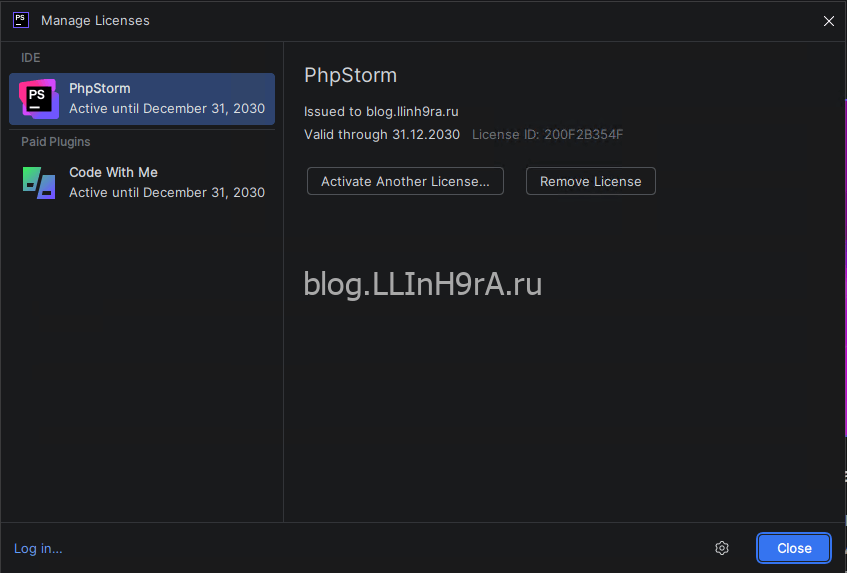Open the Log in… link

coord(38,548)
